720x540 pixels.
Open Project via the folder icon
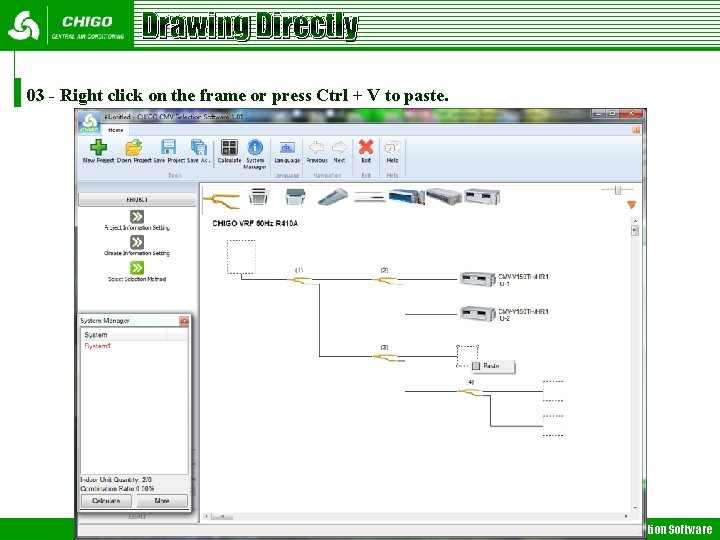pyautogui.click(x=134, y=147)
